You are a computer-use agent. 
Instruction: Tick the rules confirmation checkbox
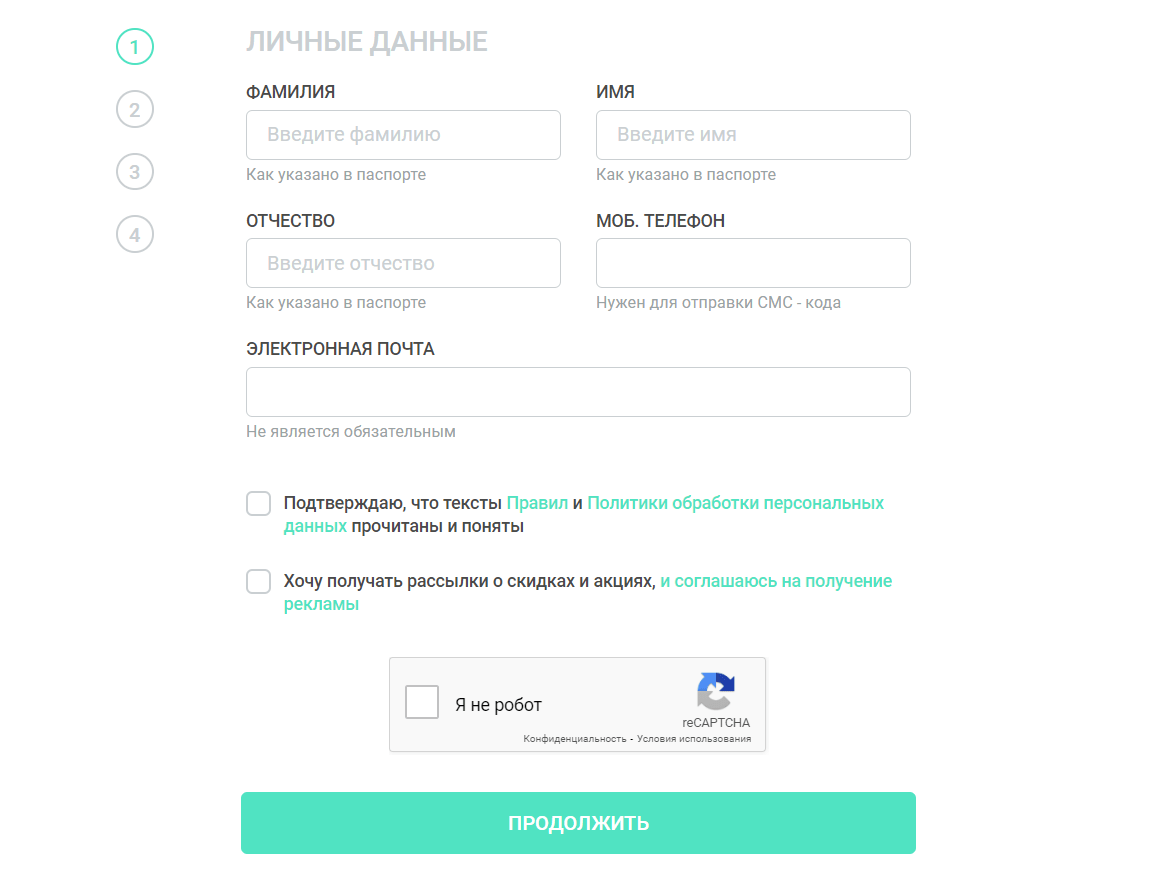259,503
